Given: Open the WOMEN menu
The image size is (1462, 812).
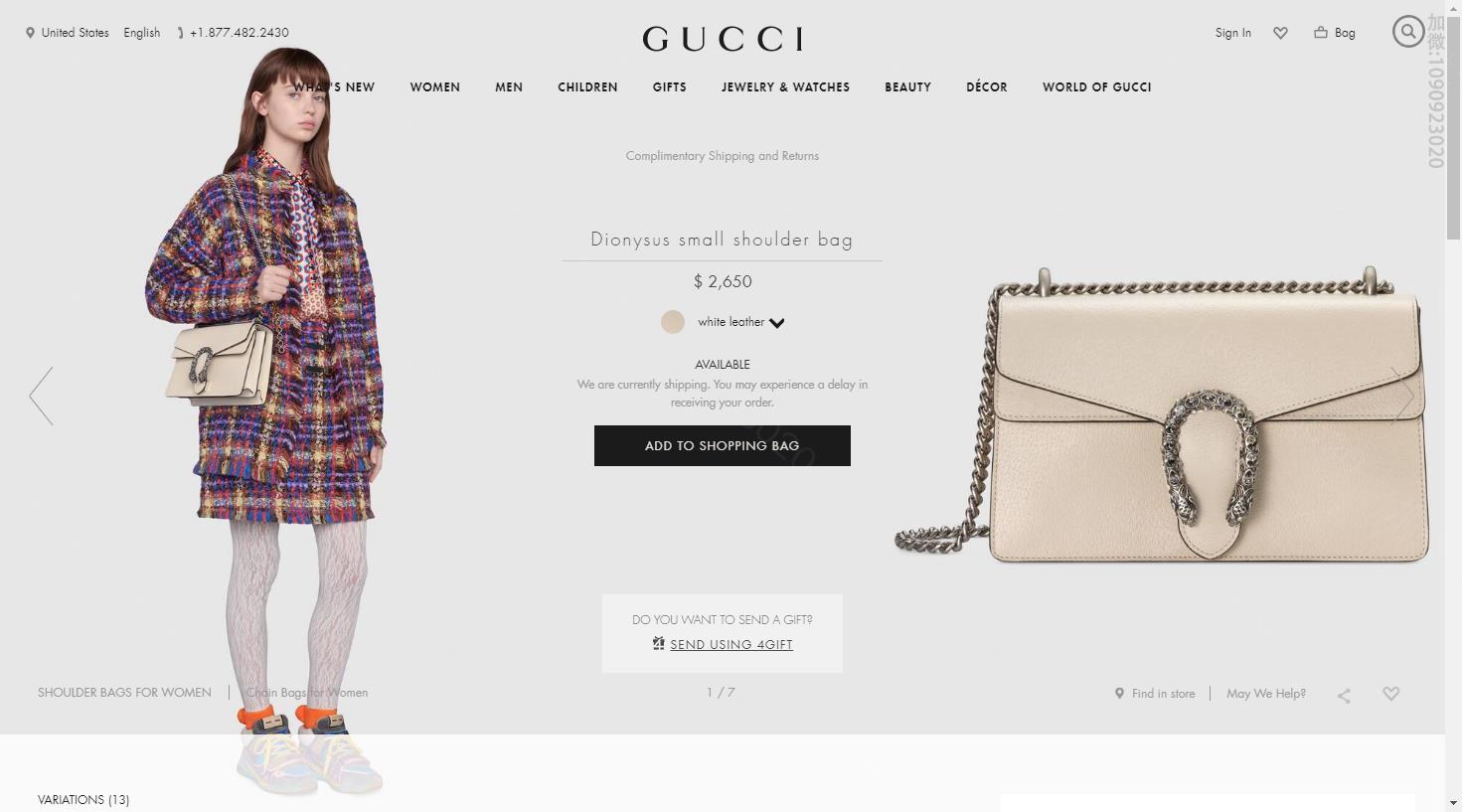Looking at the screenshot, I should point(434,87).
